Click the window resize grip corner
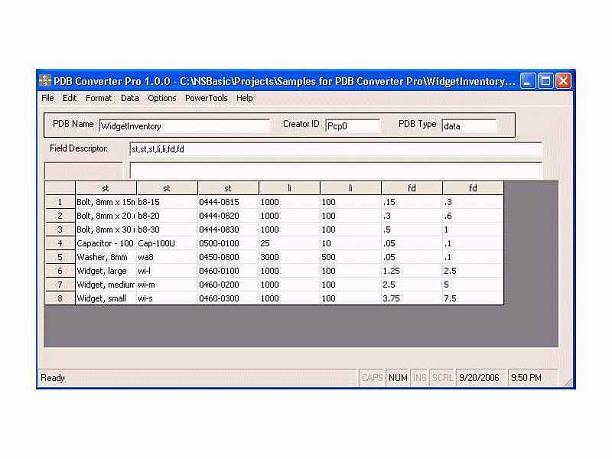The width and height of the screenshot is (612, 459). point(568,383)
